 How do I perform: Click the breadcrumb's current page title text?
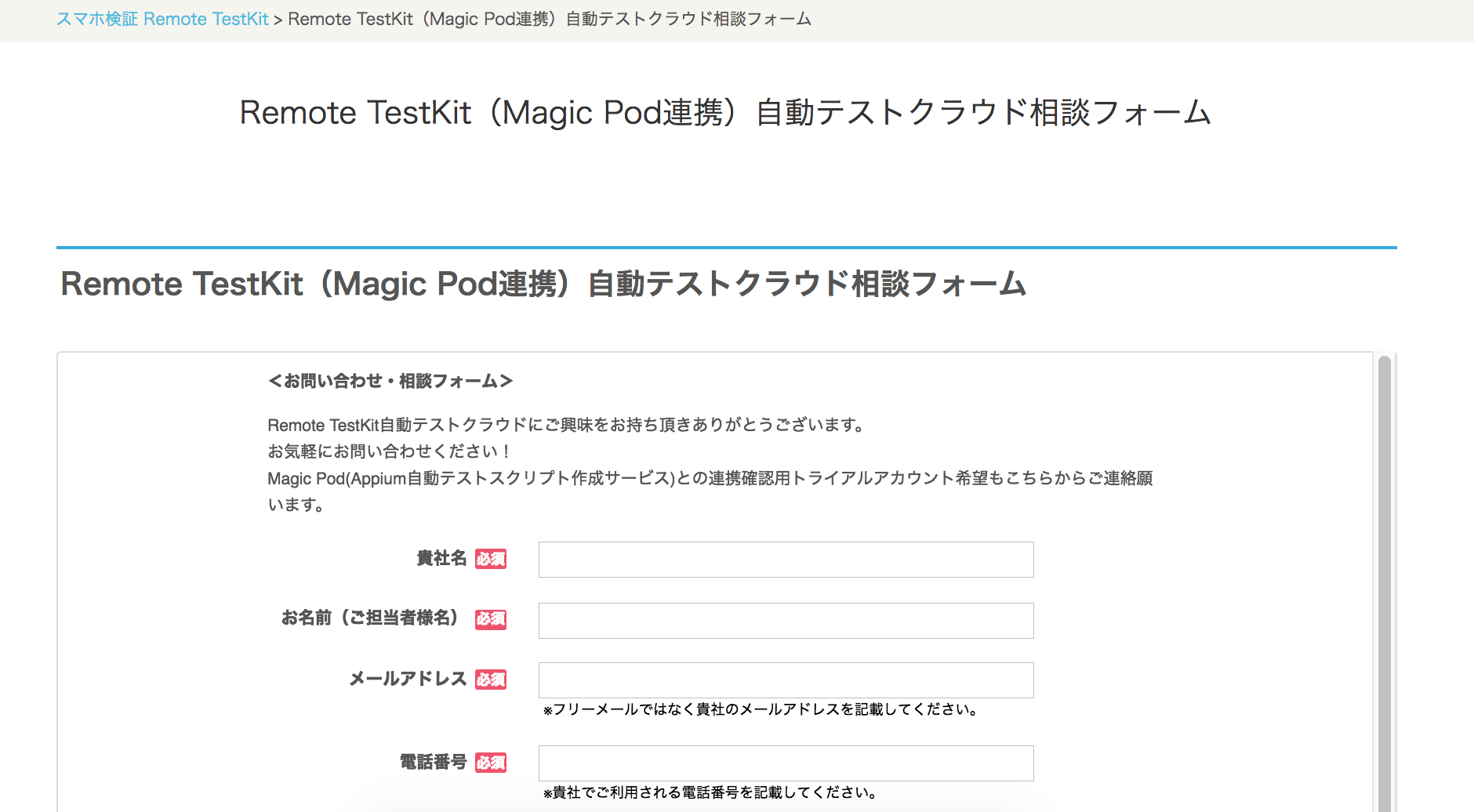tap(550, 19)
